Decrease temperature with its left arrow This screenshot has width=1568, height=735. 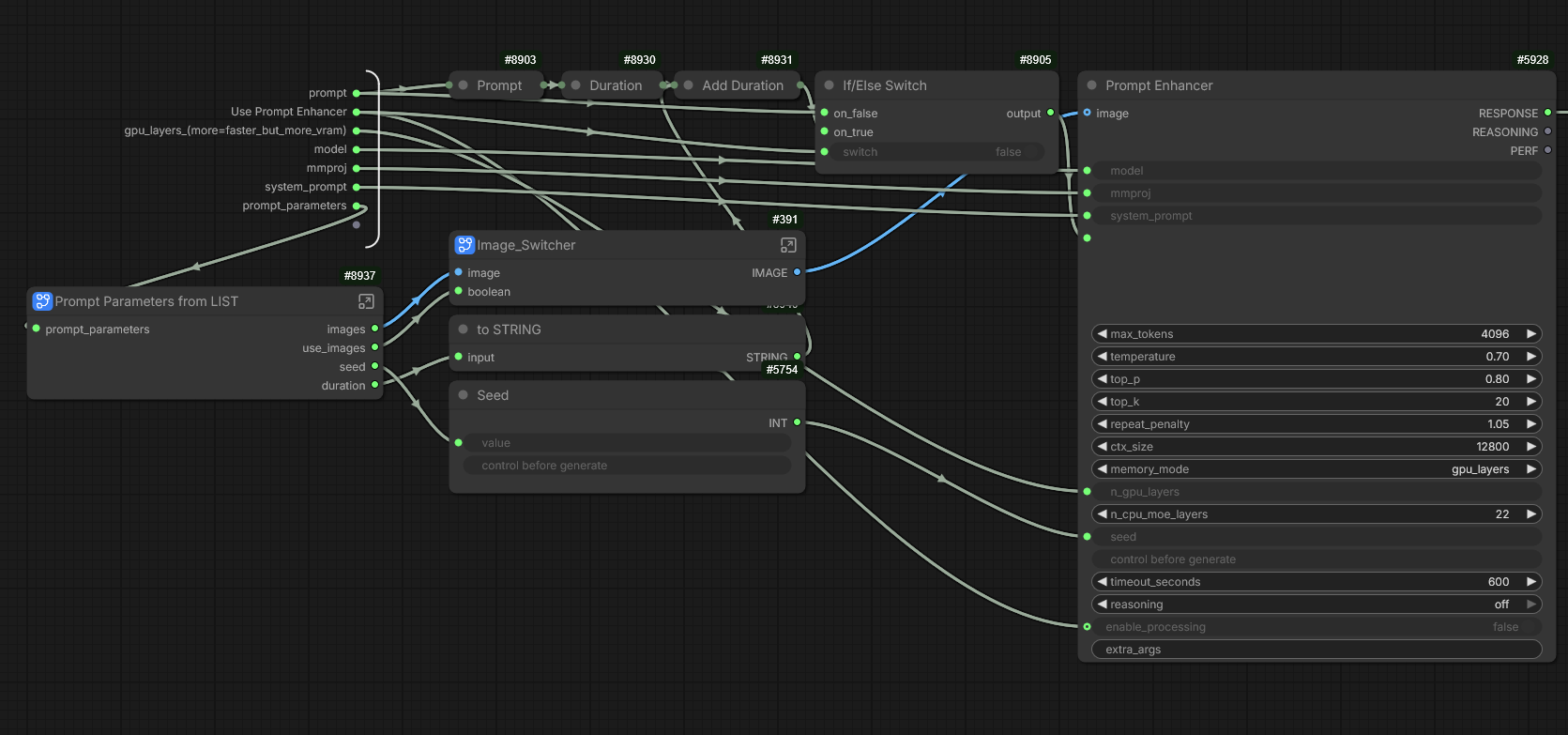pos(1103,357)
